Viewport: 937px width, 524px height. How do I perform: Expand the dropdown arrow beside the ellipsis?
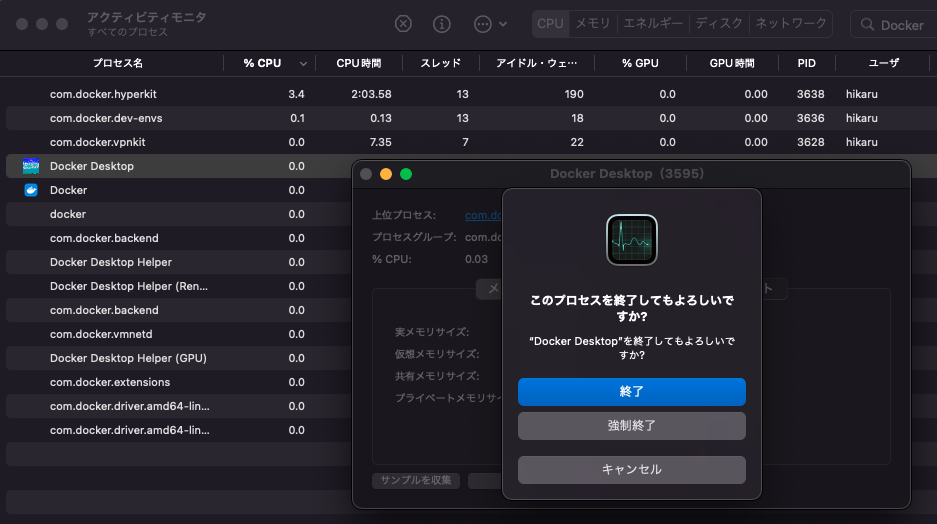tap(503, 24)
